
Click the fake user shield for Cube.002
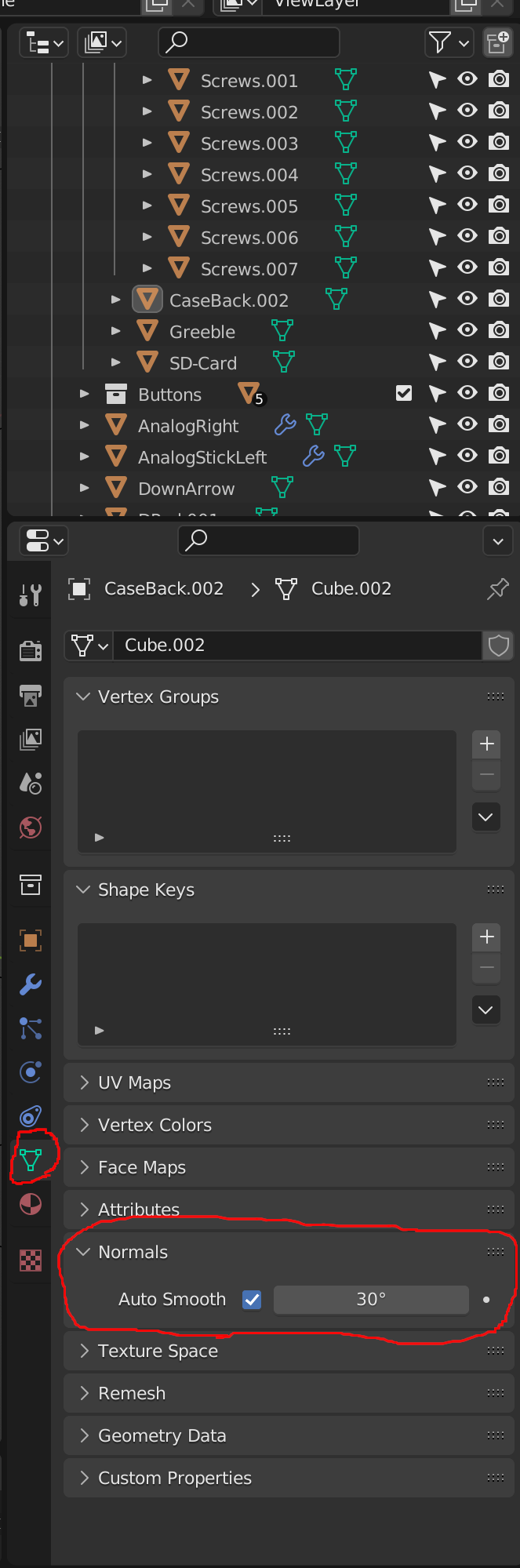(x=498, y=646)
